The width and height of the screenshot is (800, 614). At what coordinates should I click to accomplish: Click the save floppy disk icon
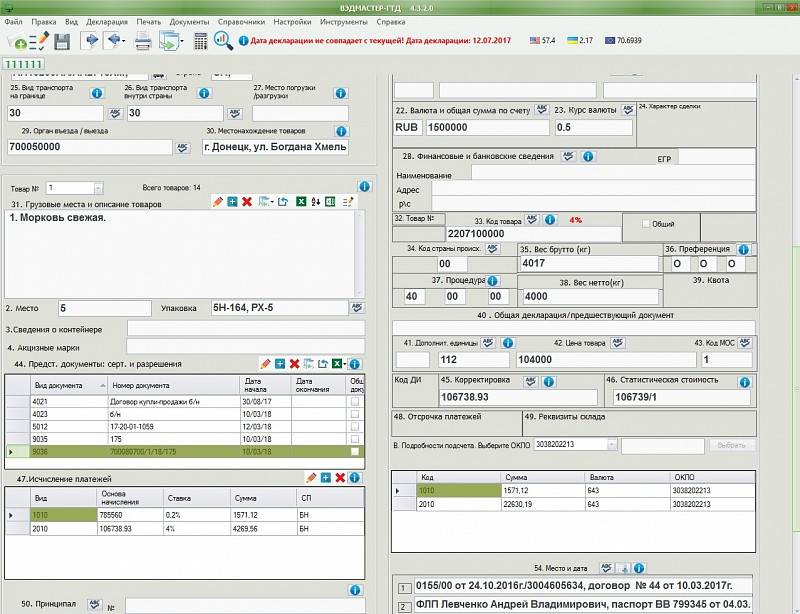point(62,41)
